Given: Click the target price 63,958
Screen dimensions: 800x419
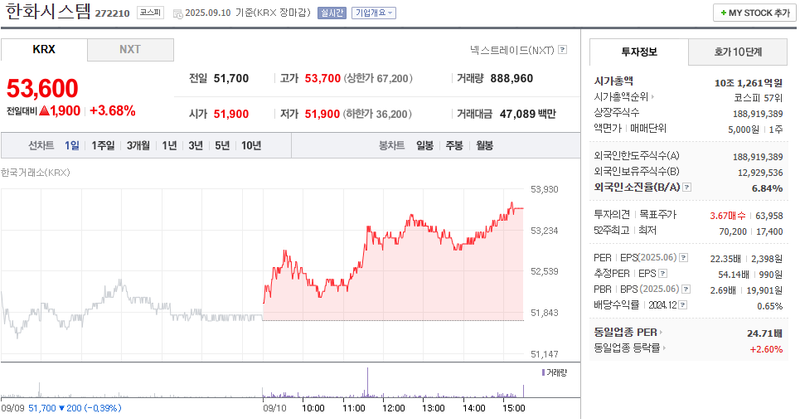Looking at the screenshot, I should (x=769, y=216).
